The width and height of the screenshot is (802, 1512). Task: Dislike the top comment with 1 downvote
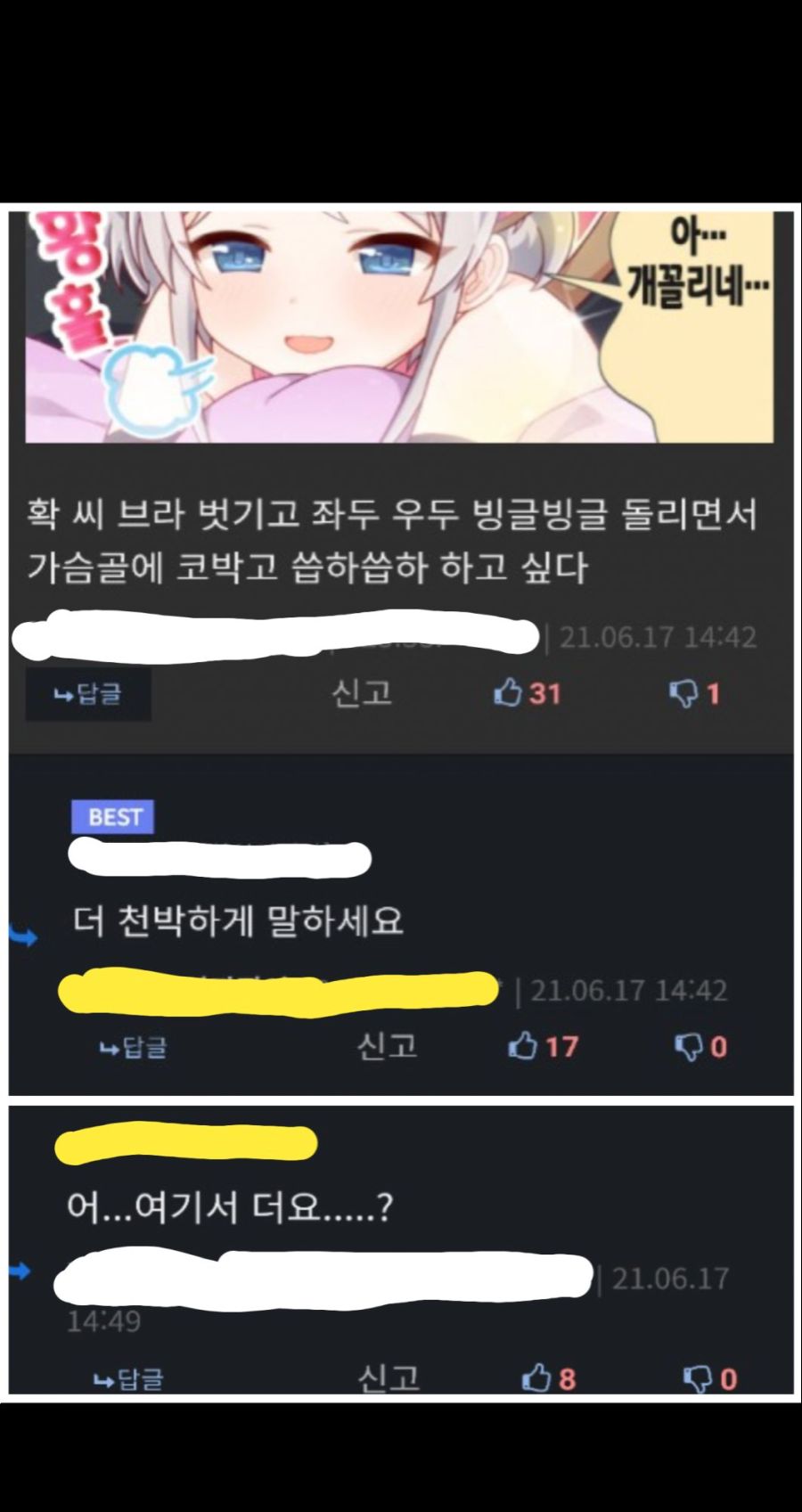coord(695,693)
